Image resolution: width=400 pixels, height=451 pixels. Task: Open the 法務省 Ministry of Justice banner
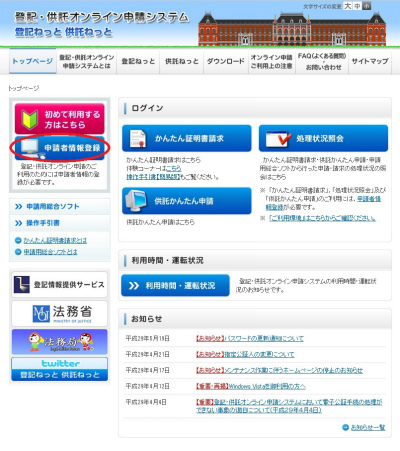60,313
